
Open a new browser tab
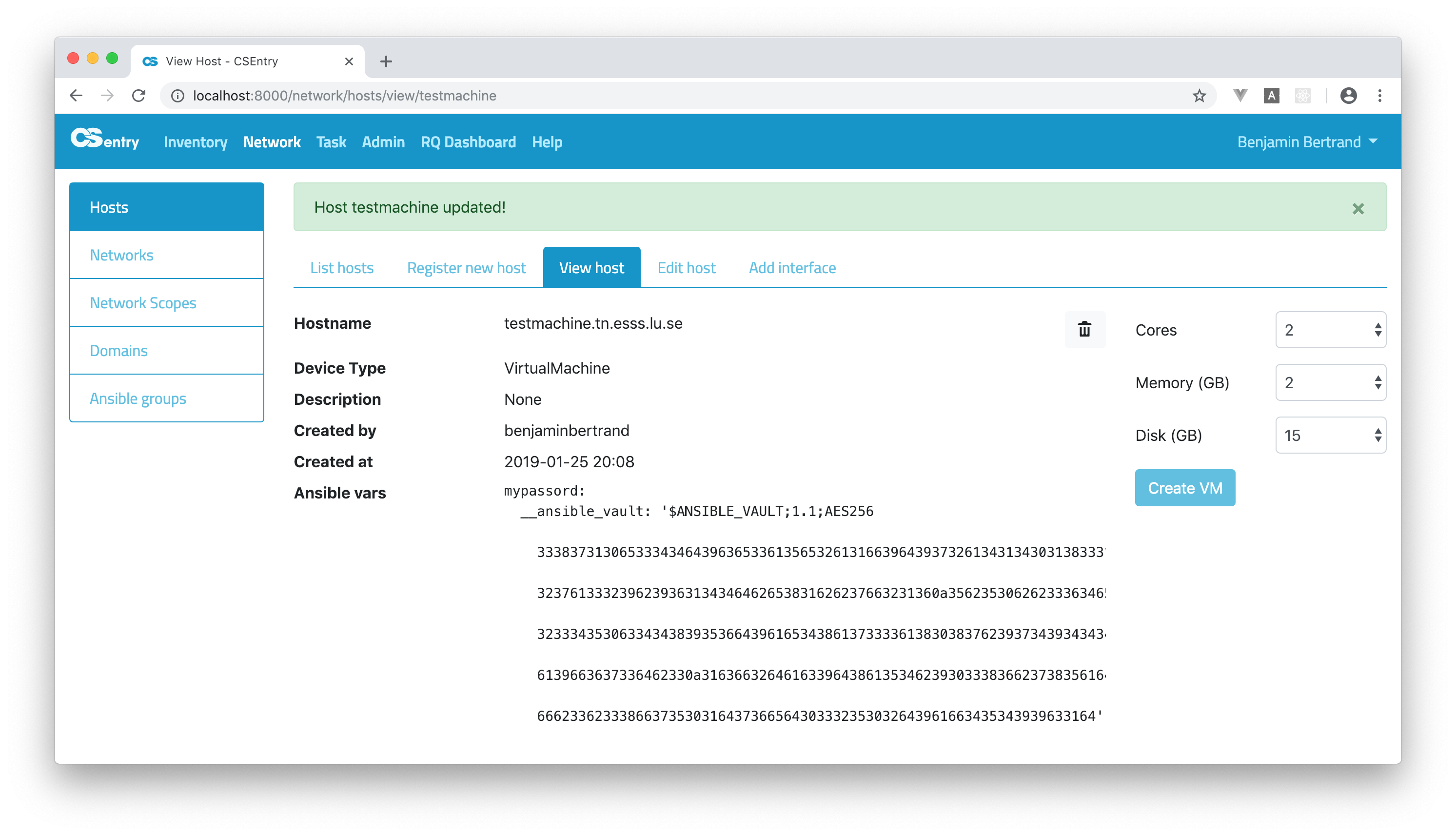pyautogui.click(x=386, y=61)
